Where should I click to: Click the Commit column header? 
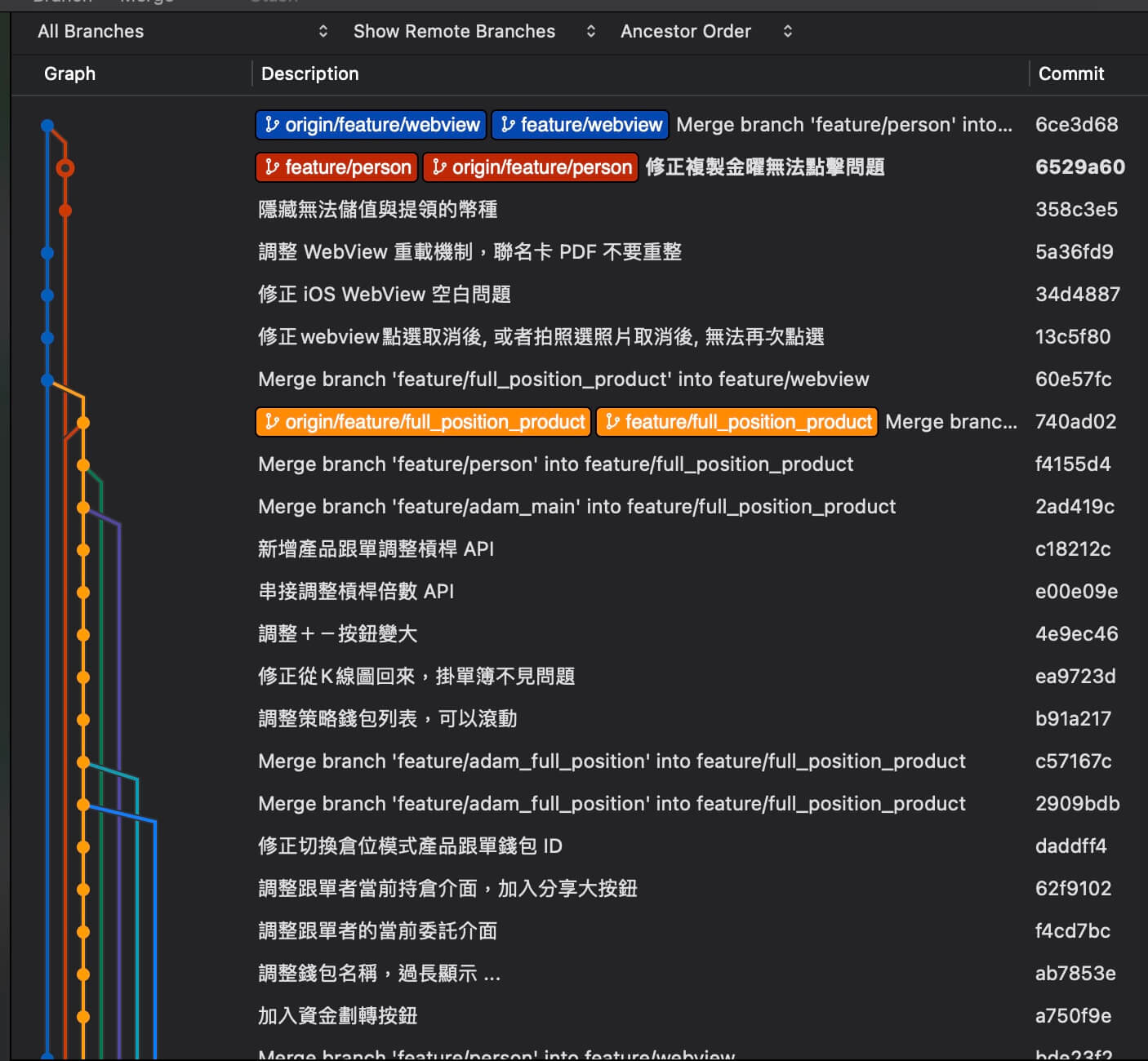click(x=1070, y=74)
